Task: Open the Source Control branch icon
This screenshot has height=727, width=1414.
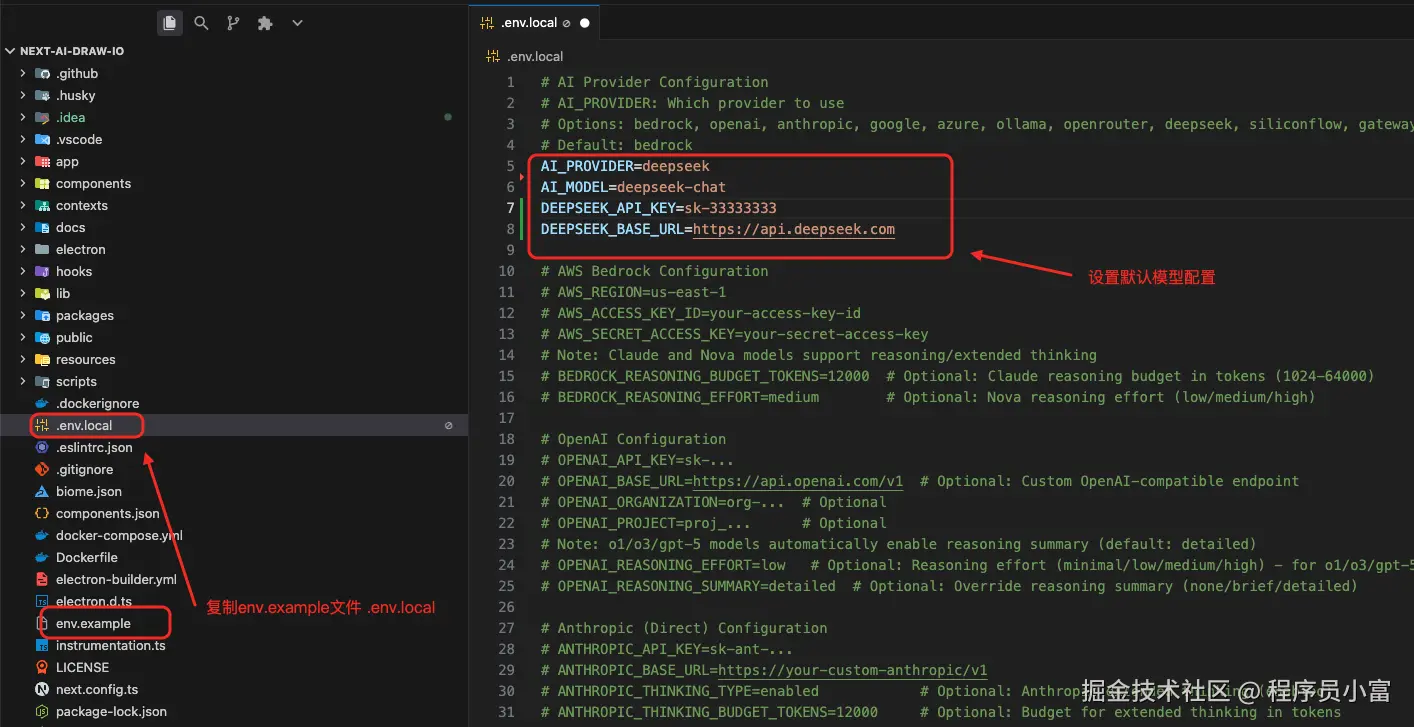Action: [233, 22]
